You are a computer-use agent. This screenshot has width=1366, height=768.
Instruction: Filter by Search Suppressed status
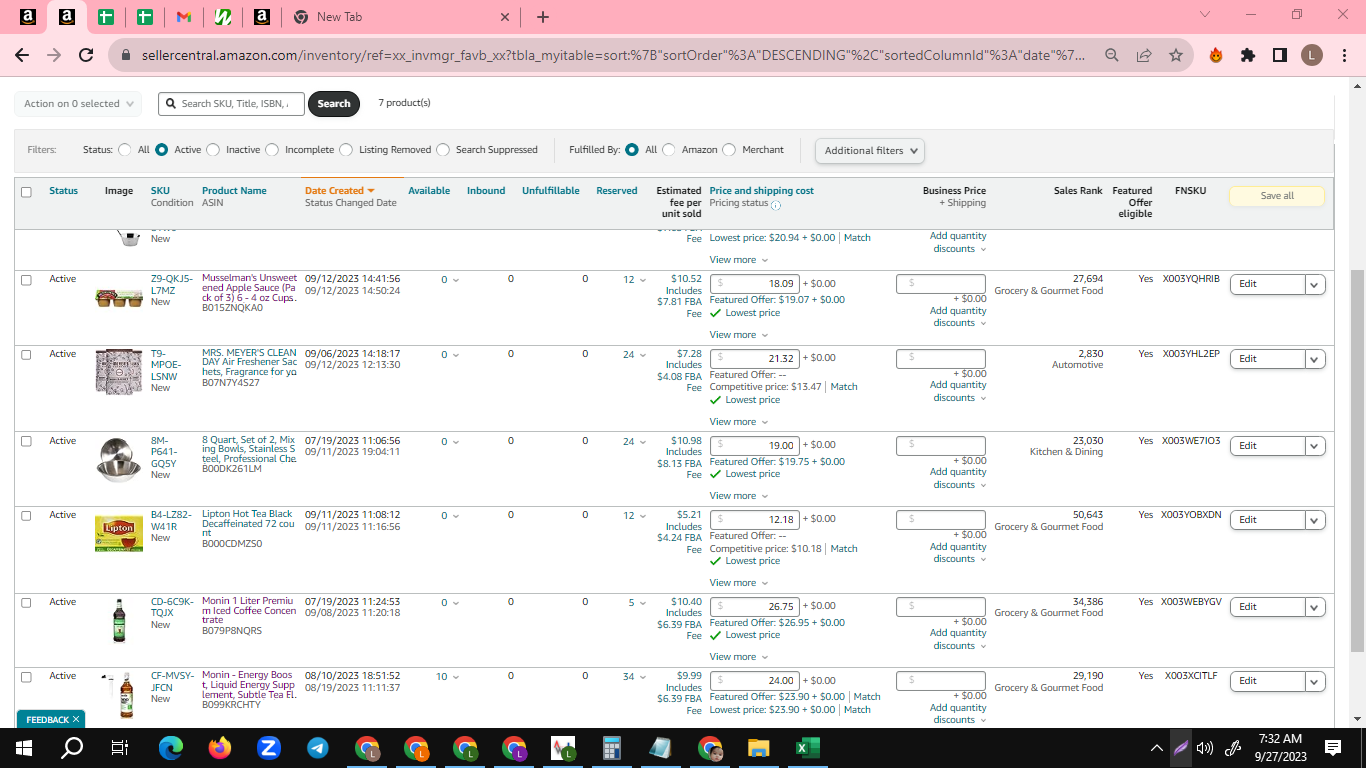(443, 150)
